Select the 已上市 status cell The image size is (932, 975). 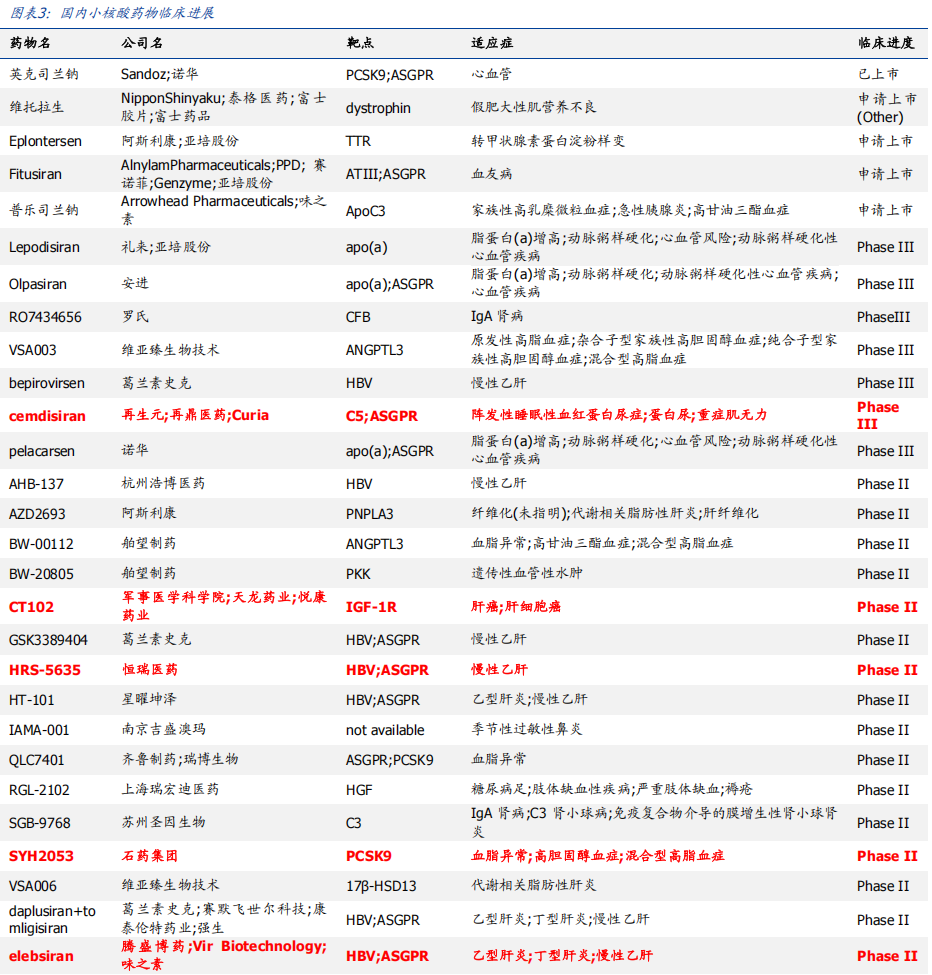pyautogui.click(x=879, y=75)
